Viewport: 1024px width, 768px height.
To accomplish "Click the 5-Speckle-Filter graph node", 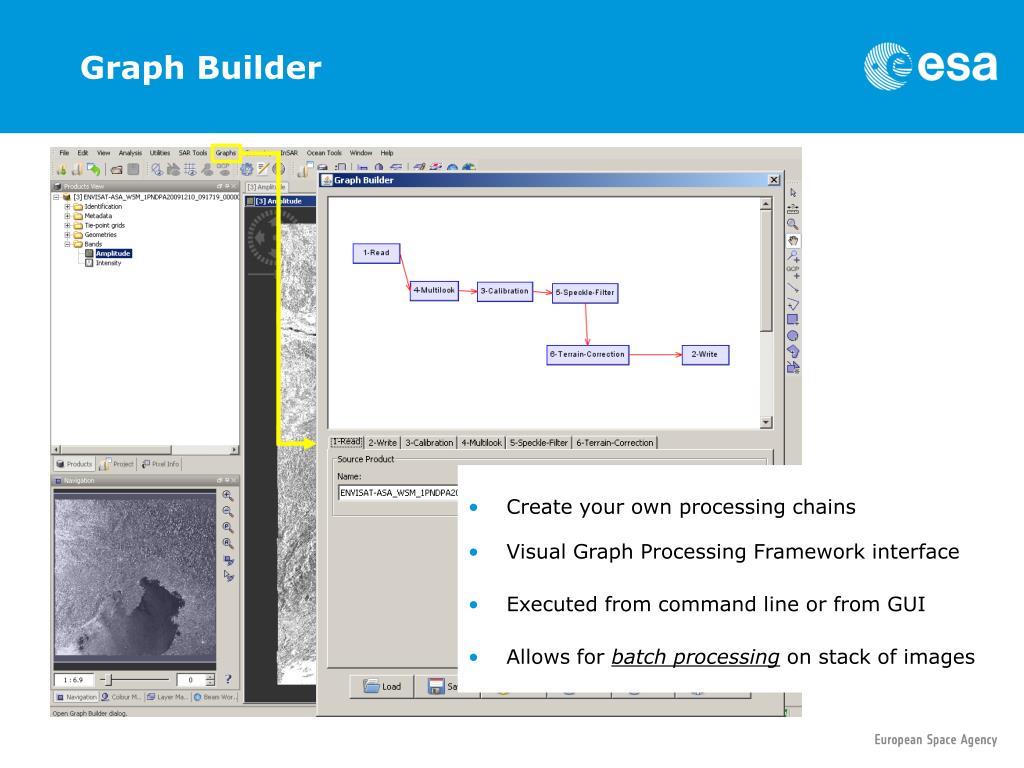I will click(x=585, y=293).
